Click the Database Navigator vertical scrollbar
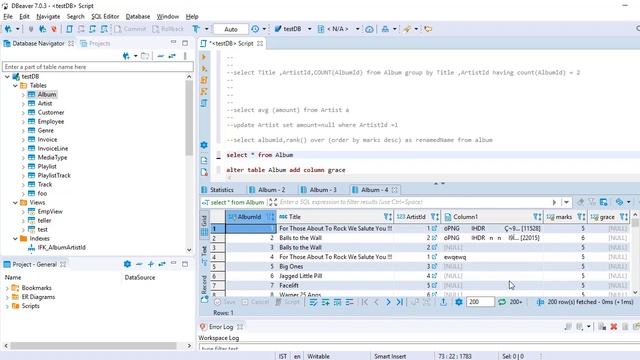 click(x=189, y=118)
